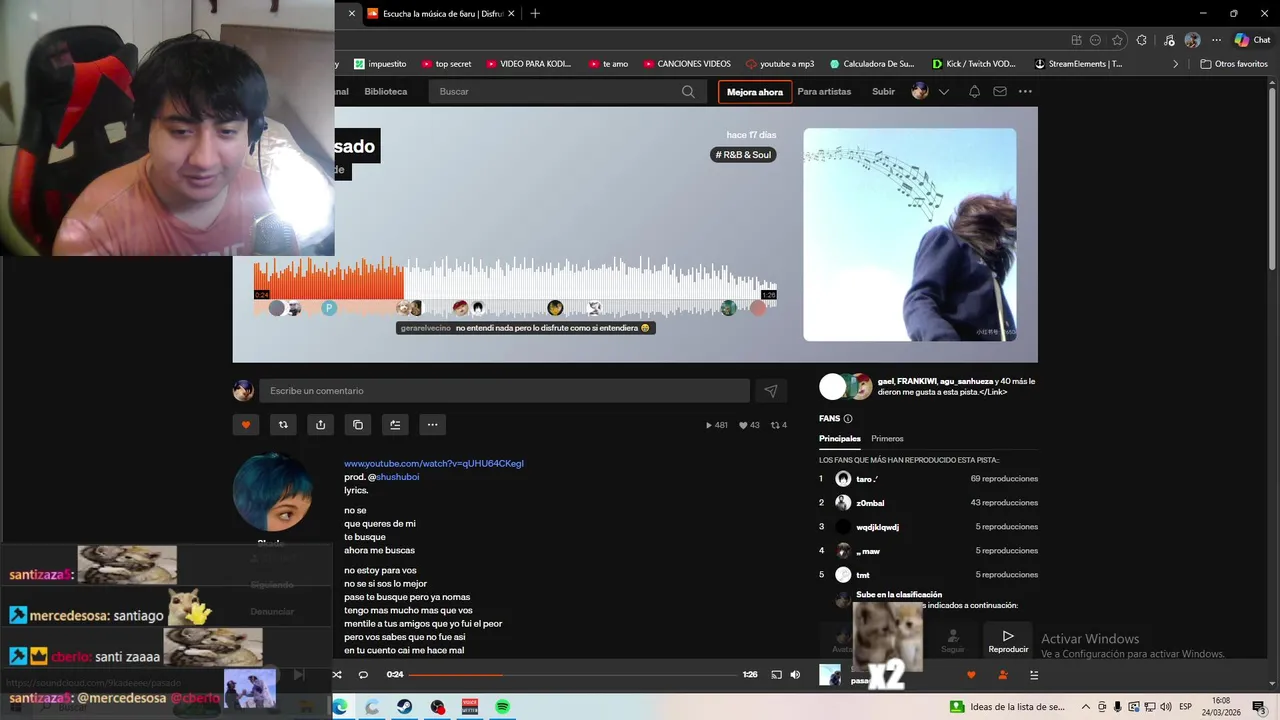The image size is (1280, 720).
Task: Share the track using the share icon
Action: (320, 425)
